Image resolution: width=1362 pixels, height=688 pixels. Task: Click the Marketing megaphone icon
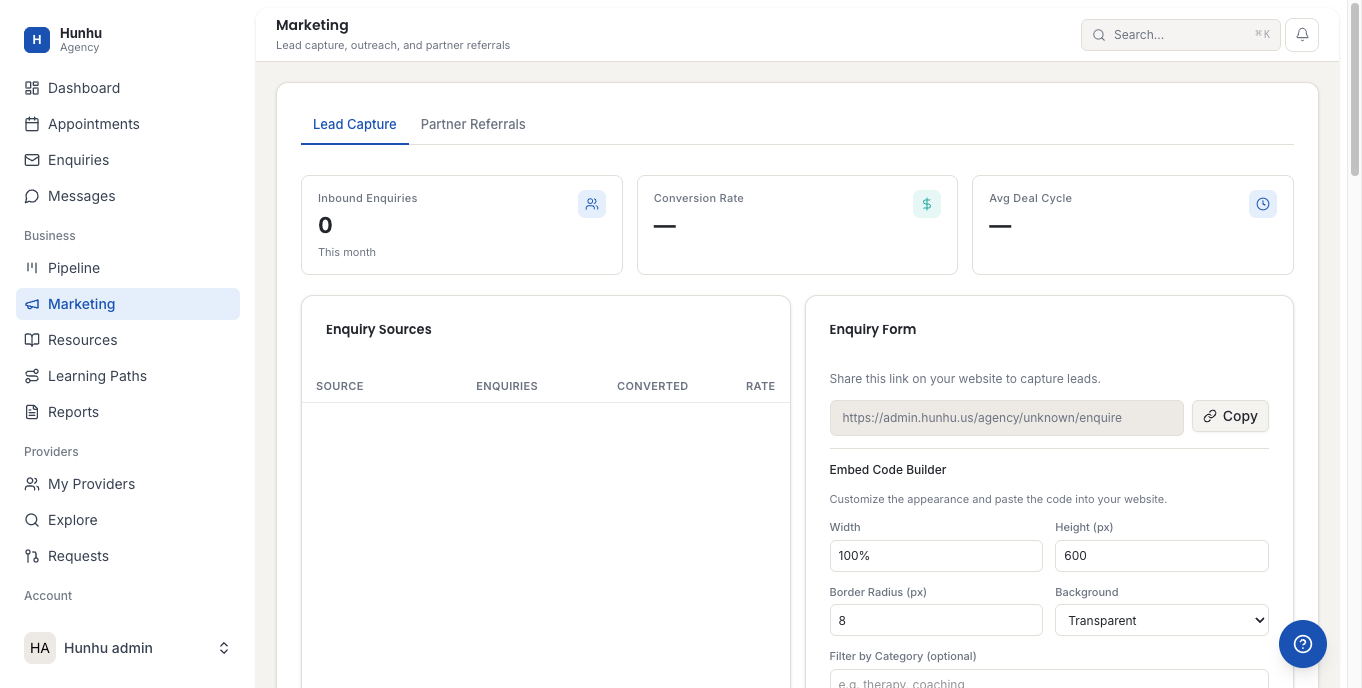click(x=32, y=304)
